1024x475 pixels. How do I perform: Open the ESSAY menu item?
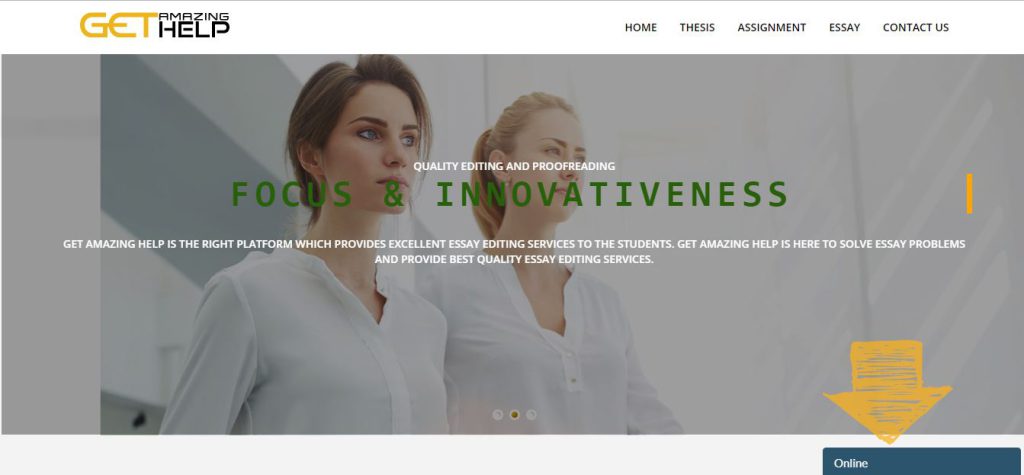tap(844, 27)
